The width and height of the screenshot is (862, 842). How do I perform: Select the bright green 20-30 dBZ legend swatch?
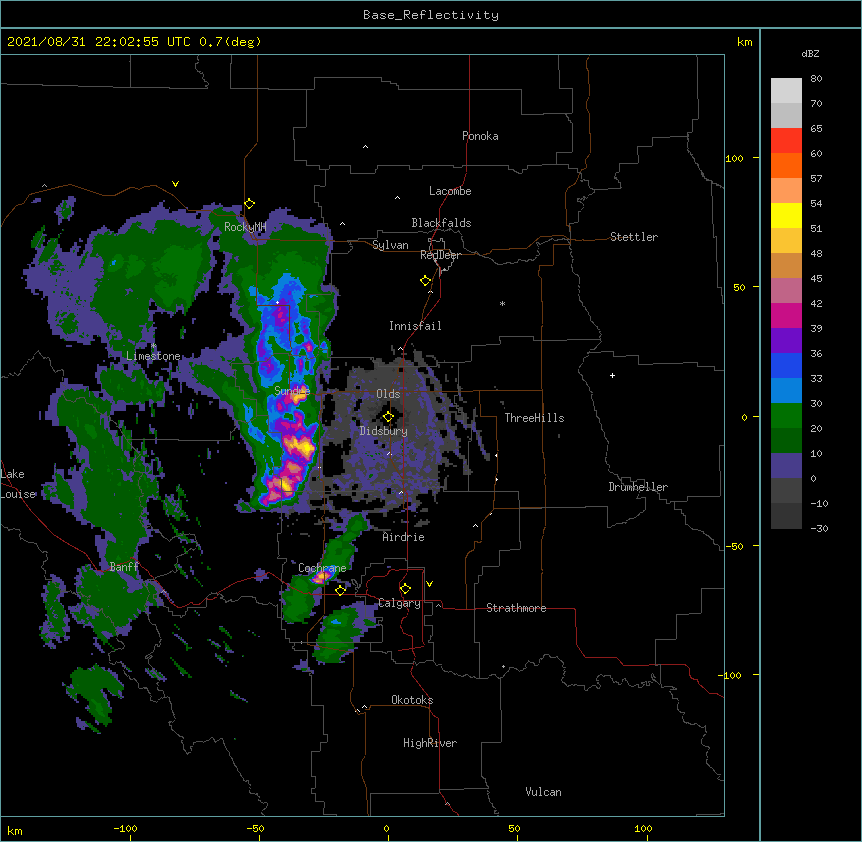(x=786, y=416)
